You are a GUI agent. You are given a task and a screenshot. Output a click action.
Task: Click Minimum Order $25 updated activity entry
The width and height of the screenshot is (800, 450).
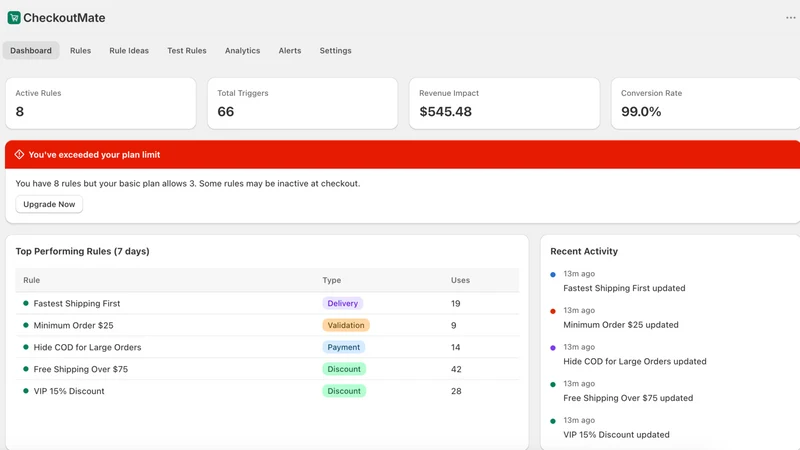(621, 325)
